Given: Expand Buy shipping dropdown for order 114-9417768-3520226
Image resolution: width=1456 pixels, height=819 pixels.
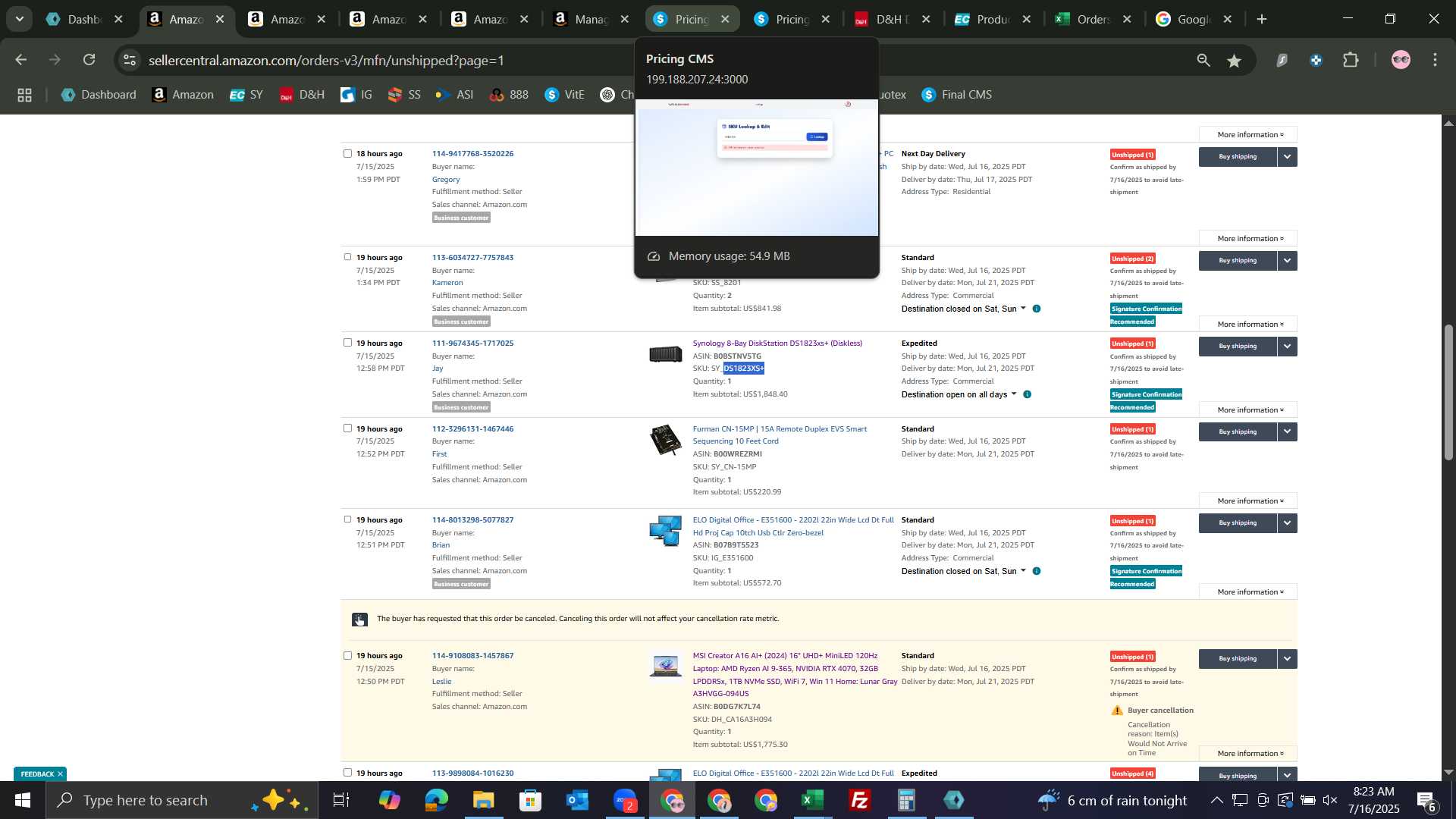Looking at the screenshot, I should [x=1287, y=157].
